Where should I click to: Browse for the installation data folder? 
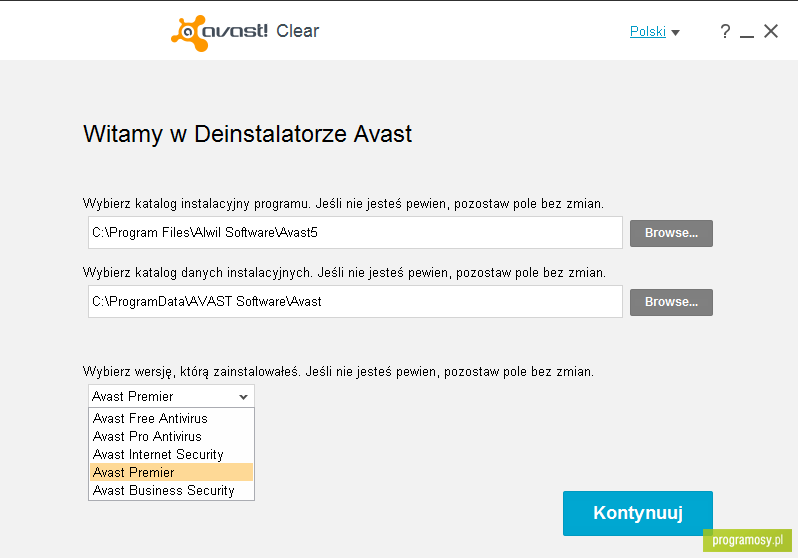coord(671,302)
